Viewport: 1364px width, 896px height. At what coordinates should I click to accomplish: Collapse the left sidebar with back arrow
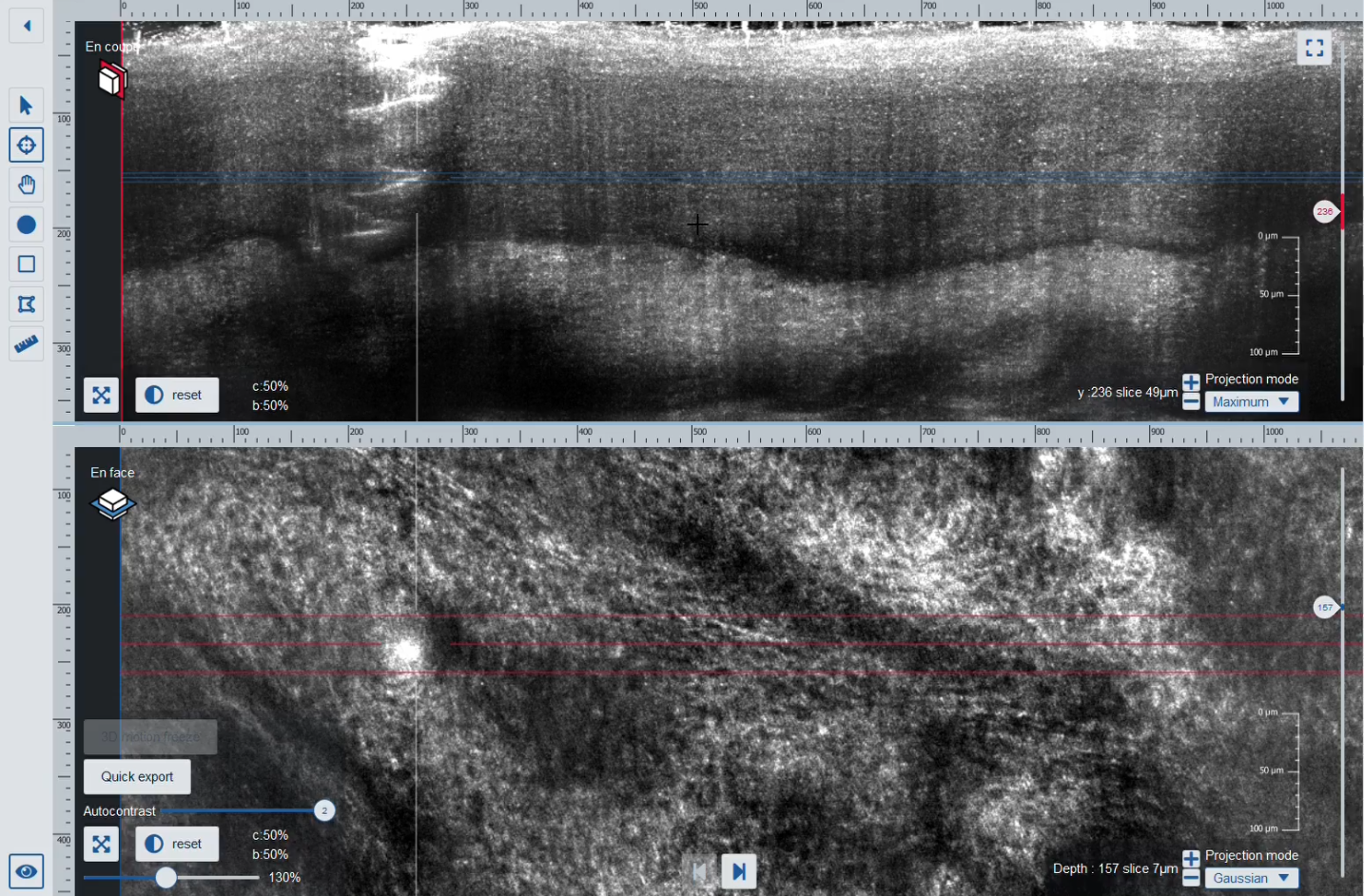(x=27, y=26)
